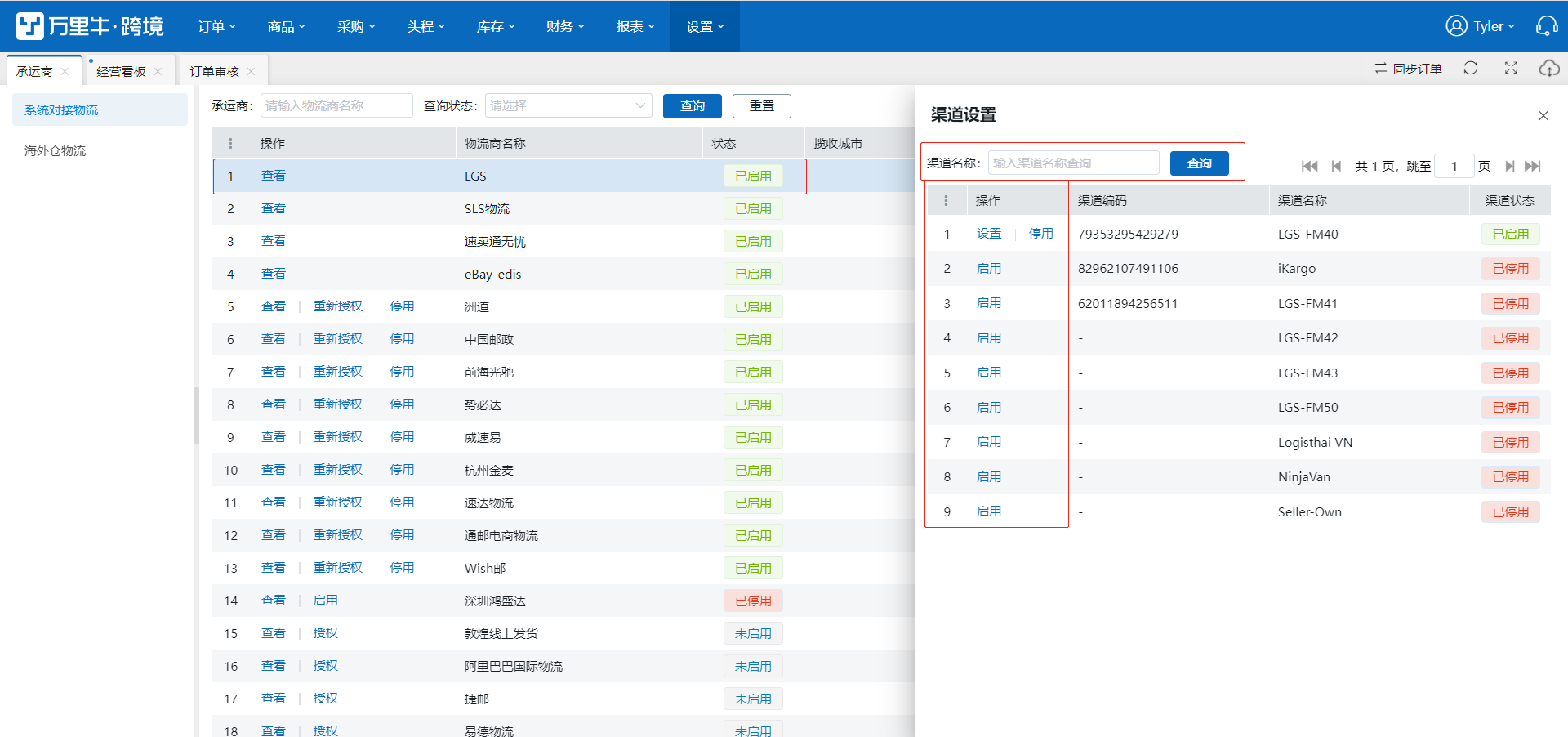Click the page jump number field
1568x737 pixels.
pyautogui.click(x=1454, y=166)
